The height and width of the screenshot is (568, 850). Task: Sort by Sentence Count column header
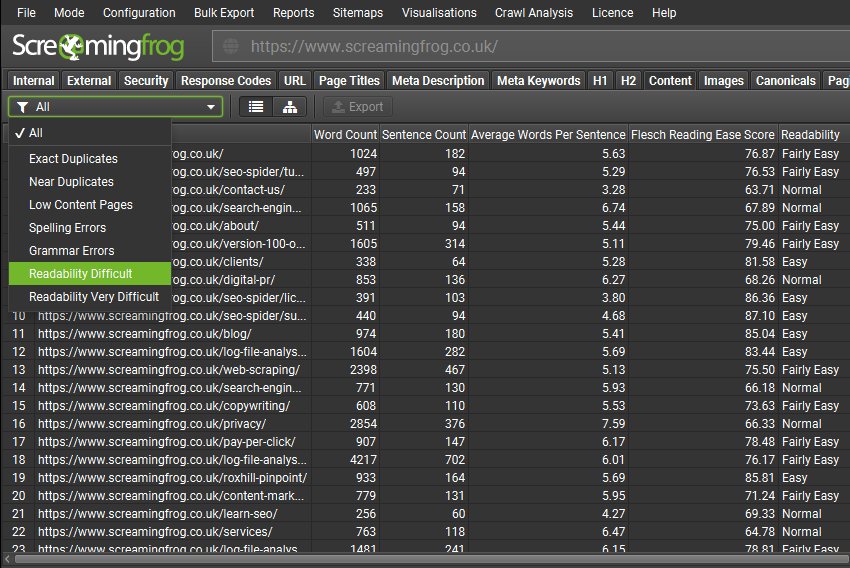click(424, 134)
